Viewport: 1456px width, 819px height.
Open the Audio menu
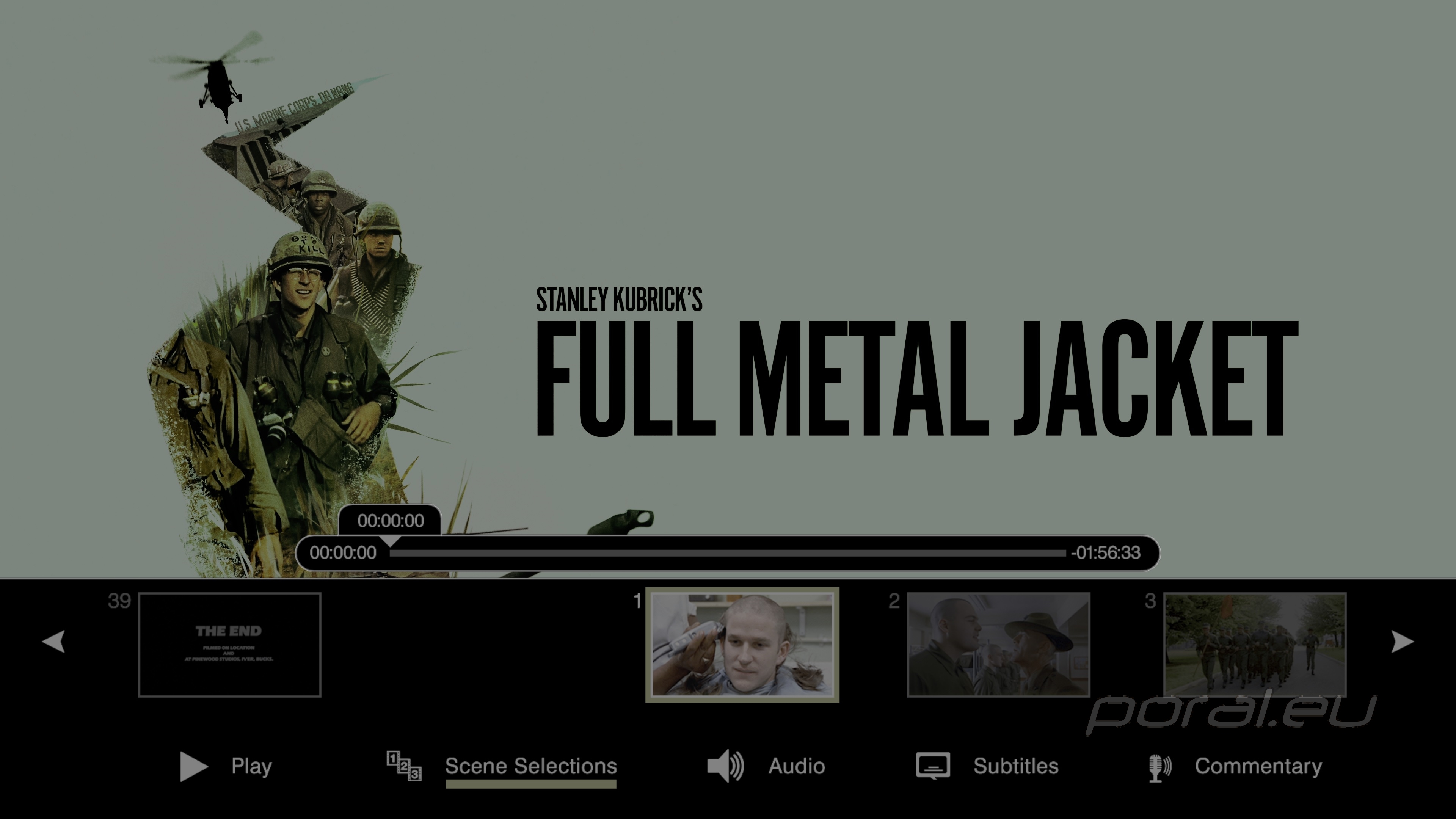(796, 766)
